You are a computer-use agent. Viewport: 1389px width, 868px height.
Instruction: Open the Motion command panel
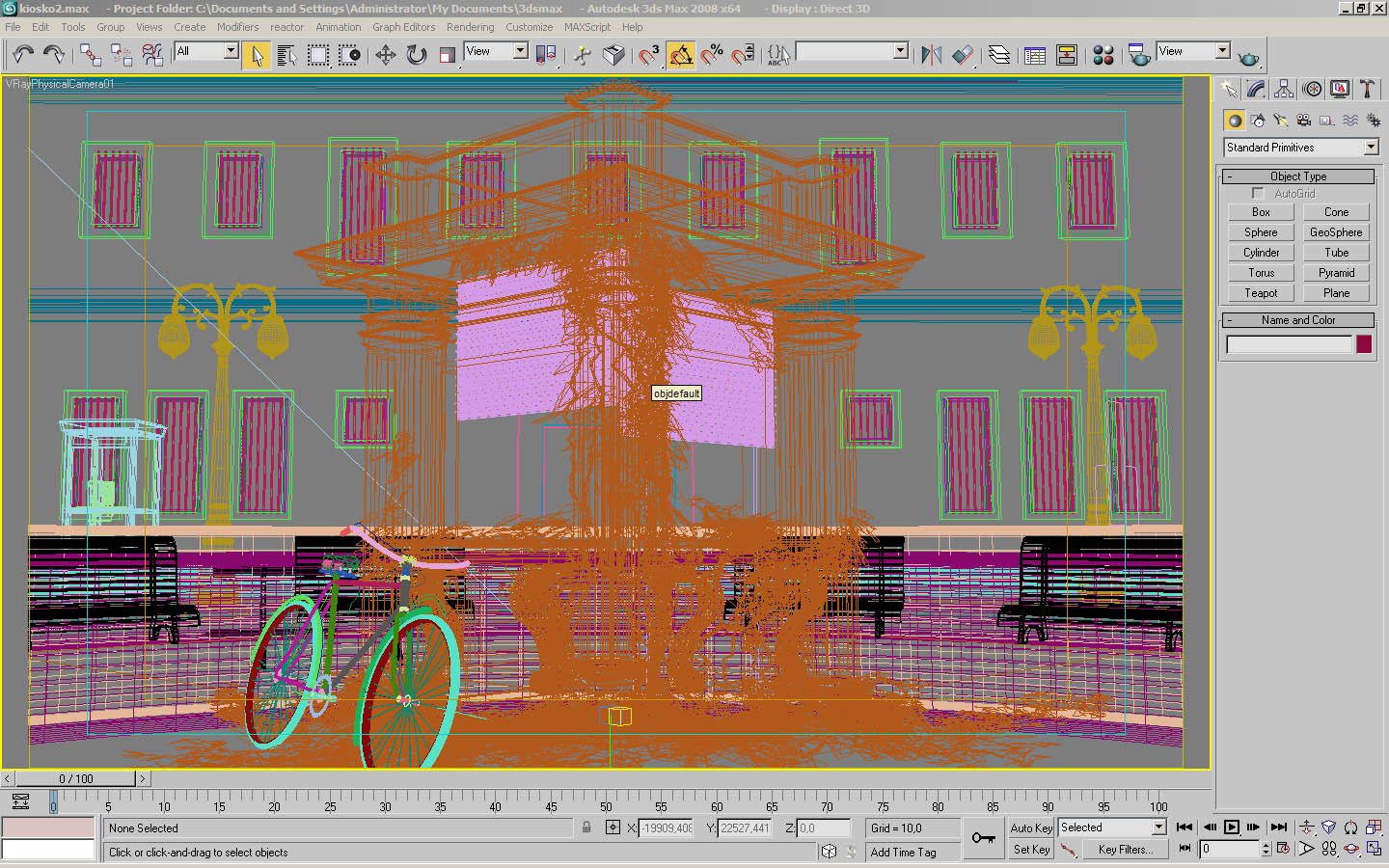point(1312,89)
